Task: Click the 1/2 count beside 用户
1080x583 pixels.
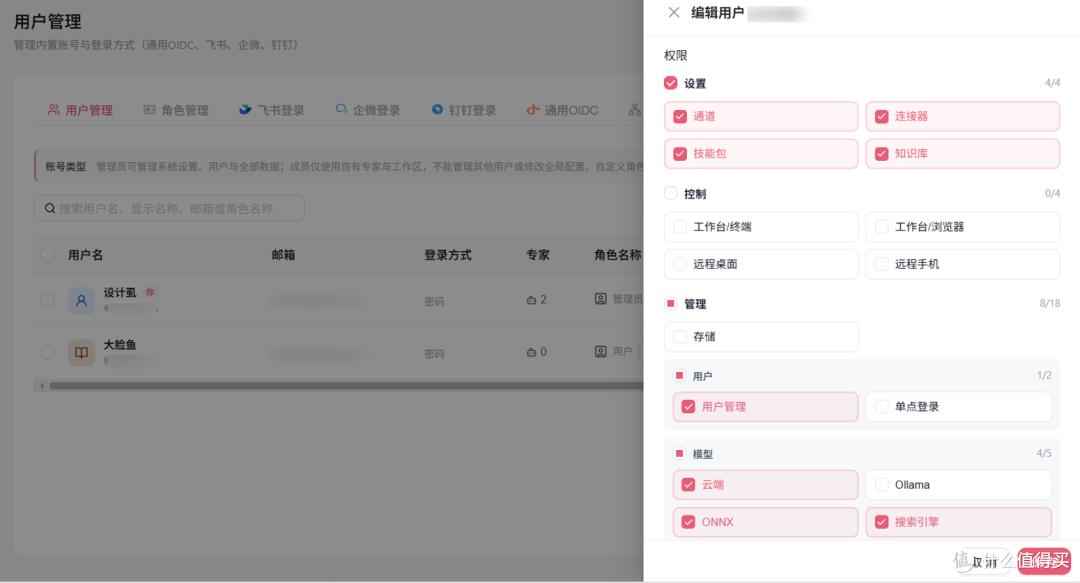Action: pos(1044,376)
